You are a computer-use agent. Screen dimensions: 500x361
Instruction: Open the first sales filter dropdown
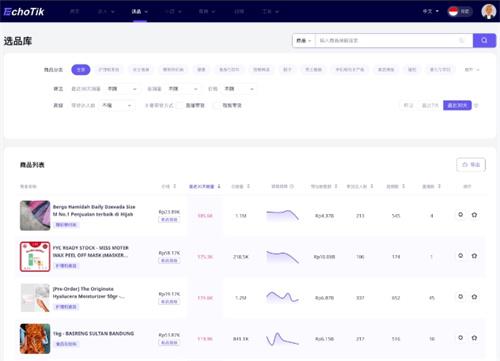coord(121,89)
